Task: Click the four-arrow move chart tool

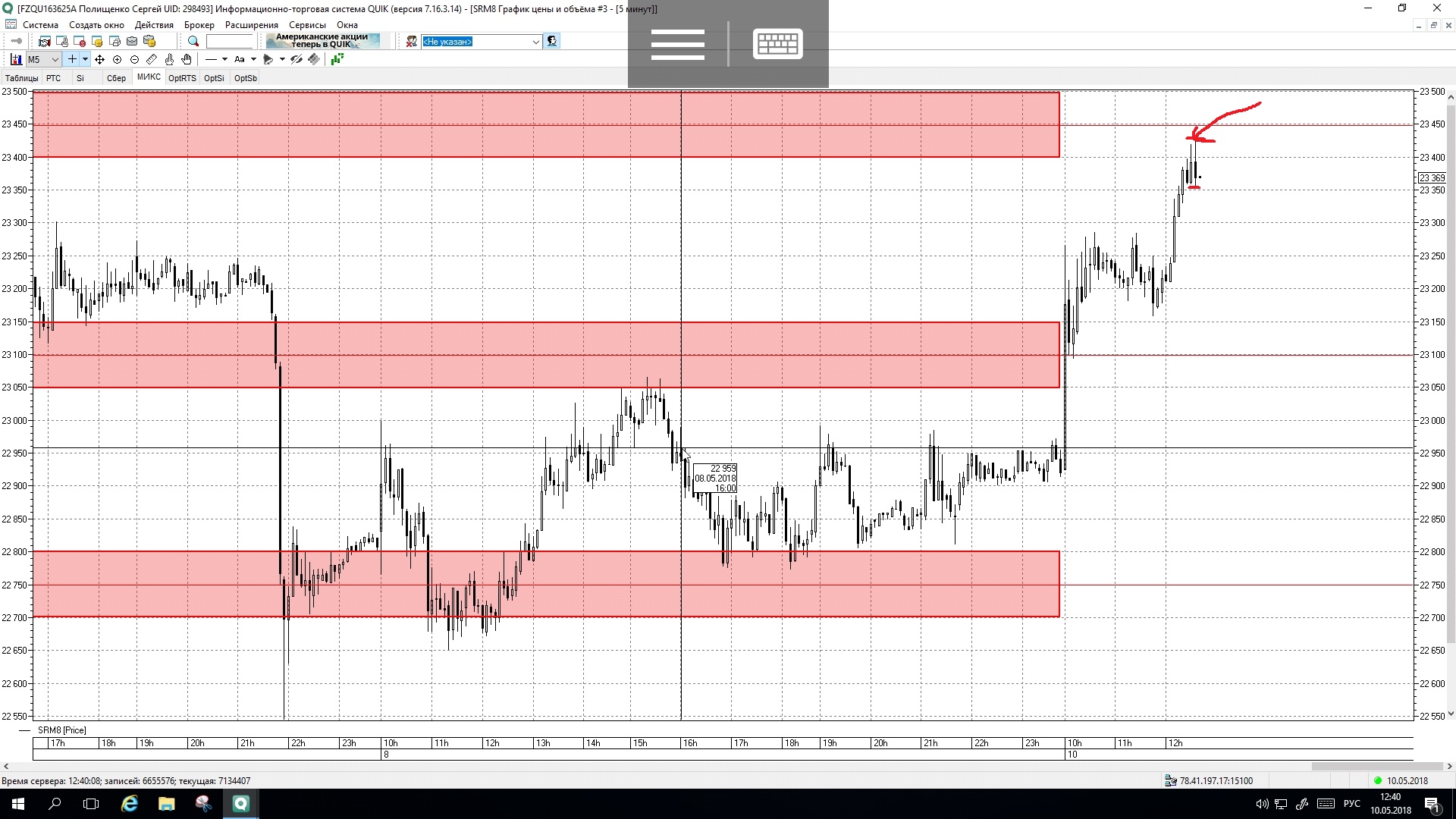Action: coord(99,59)
